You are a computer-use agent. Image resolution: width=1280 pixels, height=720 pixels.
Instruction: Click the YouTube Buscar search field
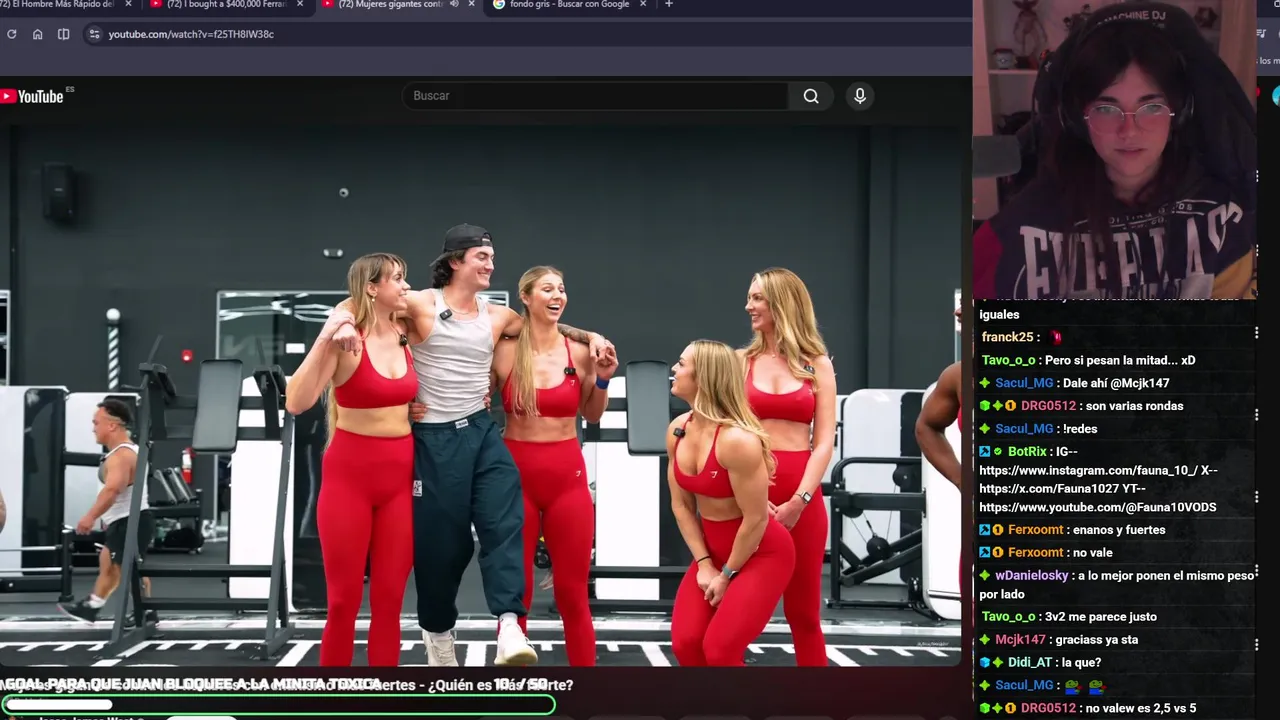click(595, 96)
